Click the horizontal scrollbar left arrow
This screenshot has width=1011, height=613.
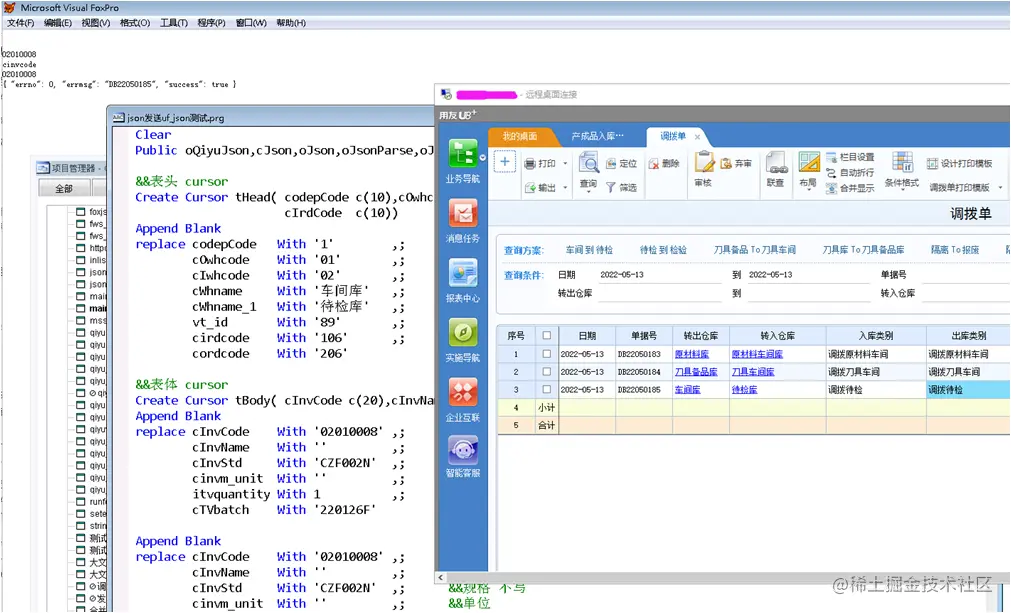coord(441,578)
